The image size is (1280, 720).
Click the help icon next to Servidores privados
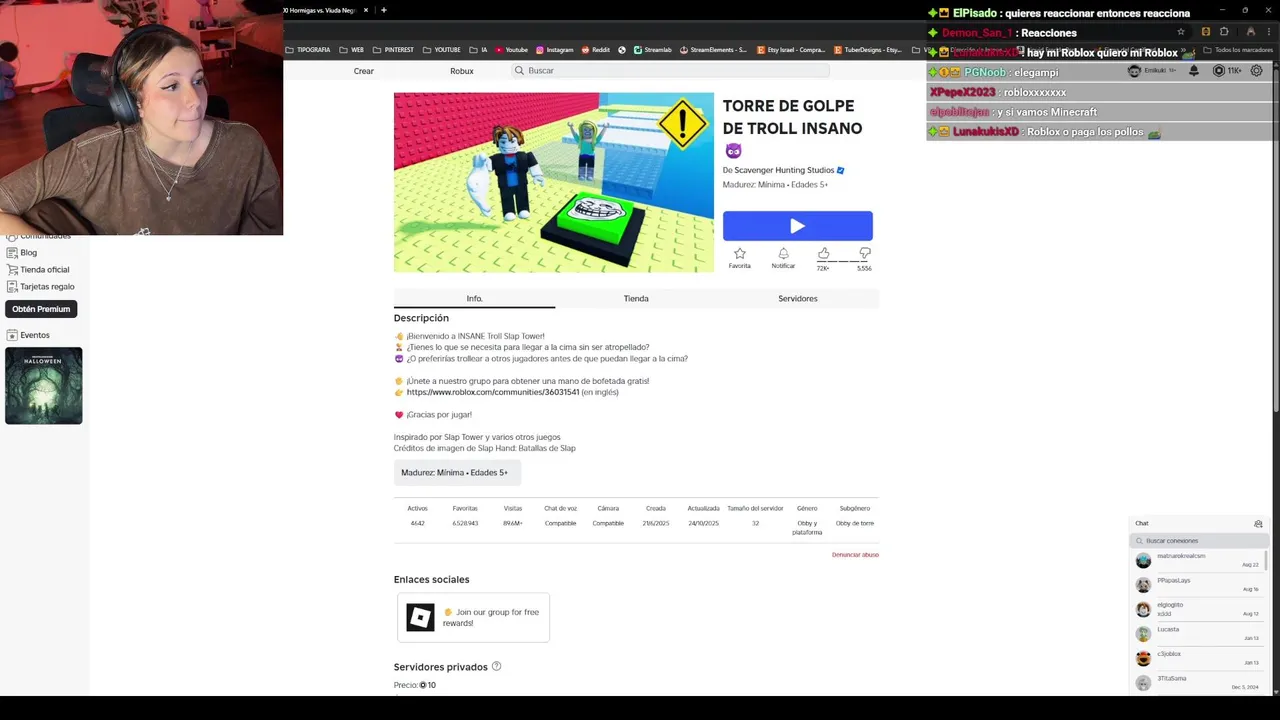[497, 666]
